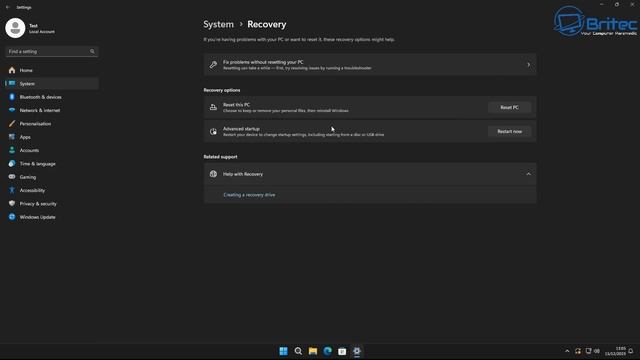This screenshot has width=640, height=360.
Task: Open File Explorer from the taskbar
Action: click(313, 351)
